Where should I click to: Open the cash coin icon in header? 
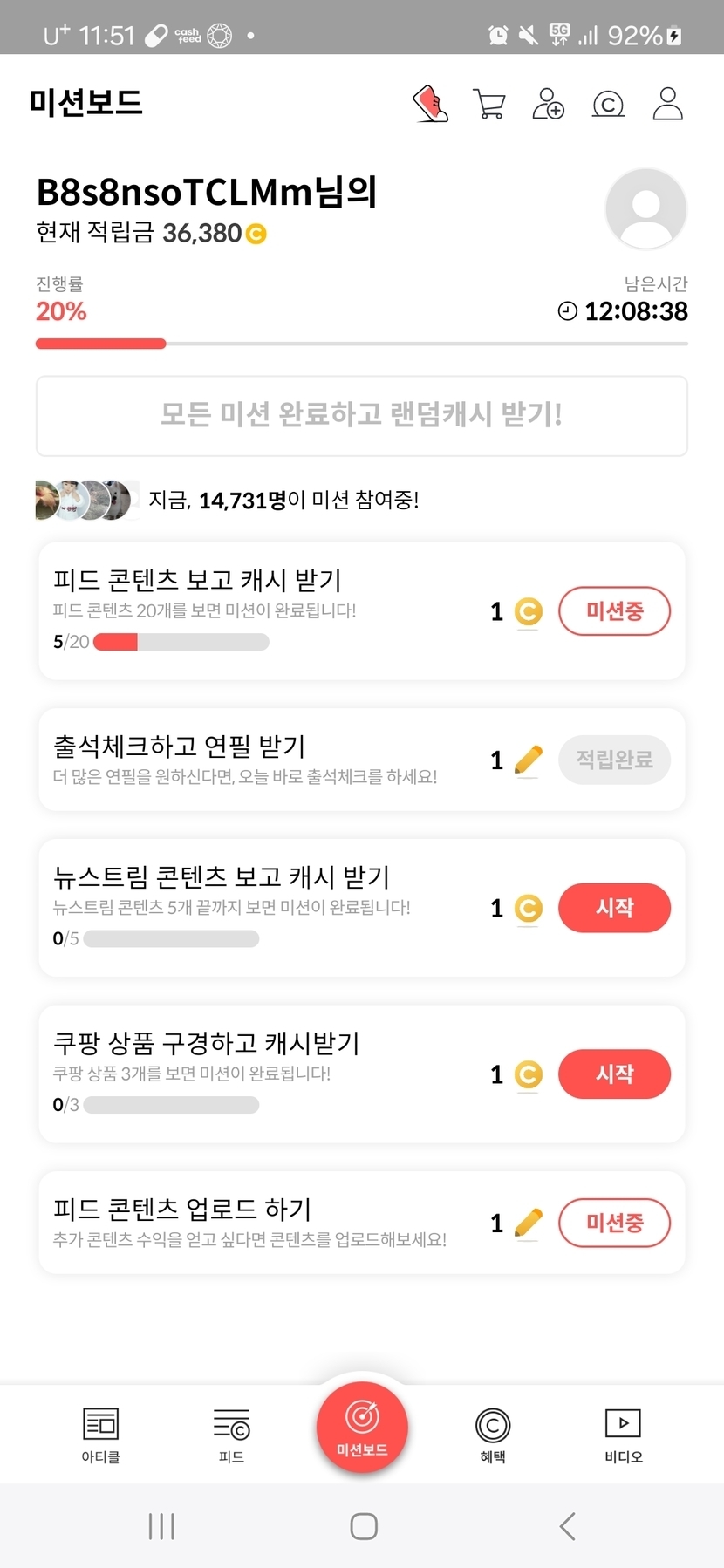608,105
